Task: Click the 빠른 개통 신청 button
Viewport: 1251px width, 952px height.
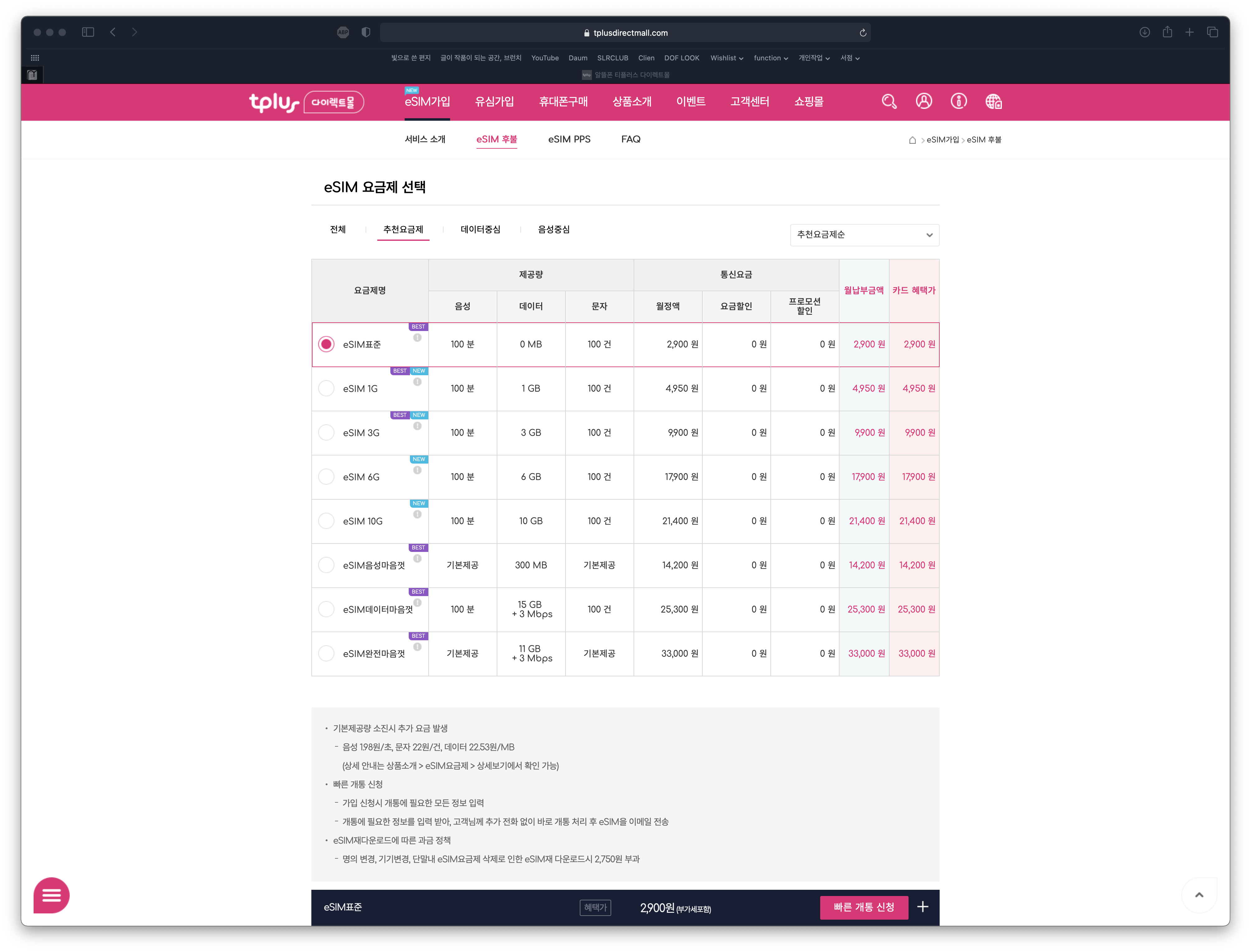Action: [x=863, y=907]
